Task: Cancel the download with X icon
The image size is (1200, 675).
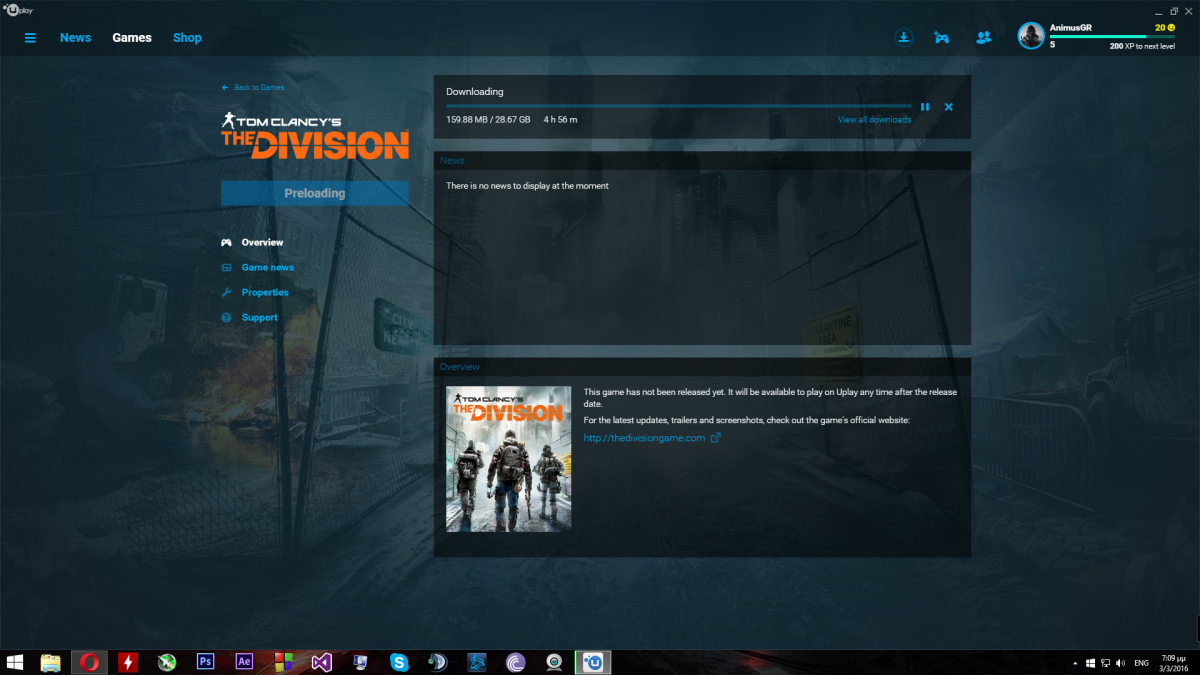Action: pos(949,107)
